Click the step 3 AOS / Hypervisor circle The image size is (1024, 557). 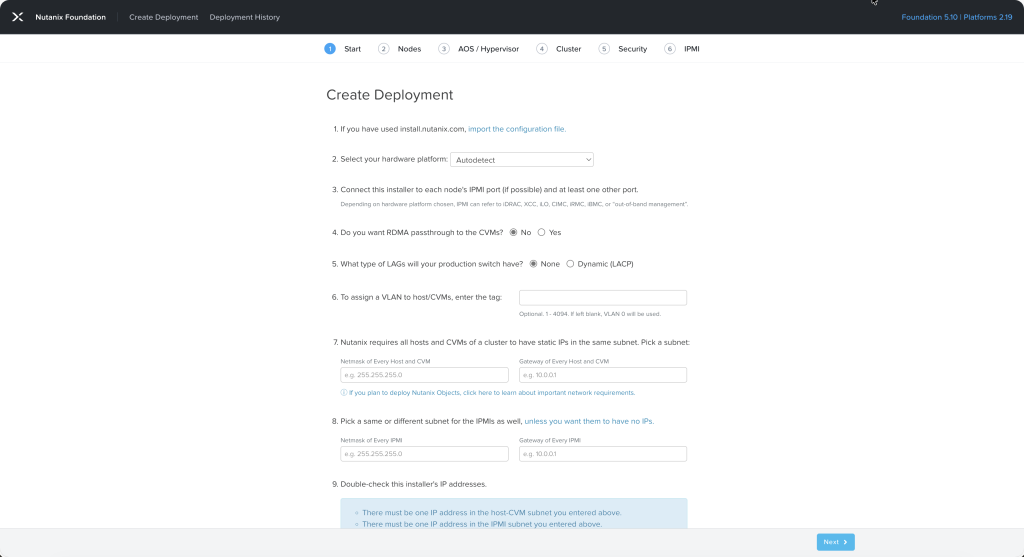[444, 49]
